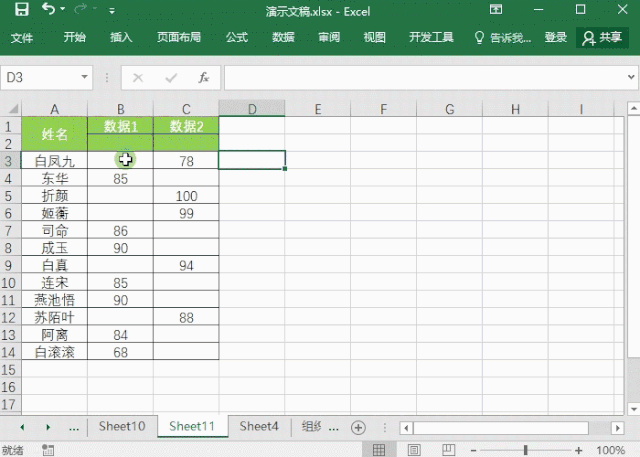640x457 pixels.
Task: Click the zoom slider handle
Action: point(525,450)
